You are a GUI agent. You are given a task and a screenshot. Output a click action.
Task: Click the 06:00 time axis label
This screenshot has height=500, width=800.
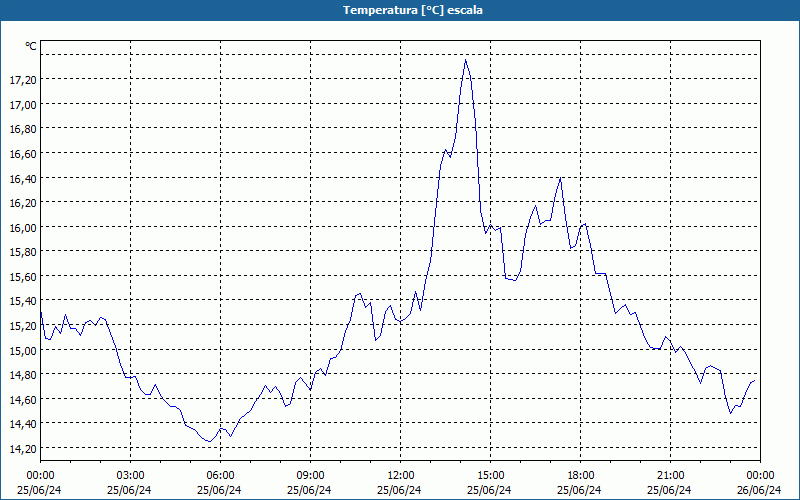pyautogui.click(x=220, y=476)
